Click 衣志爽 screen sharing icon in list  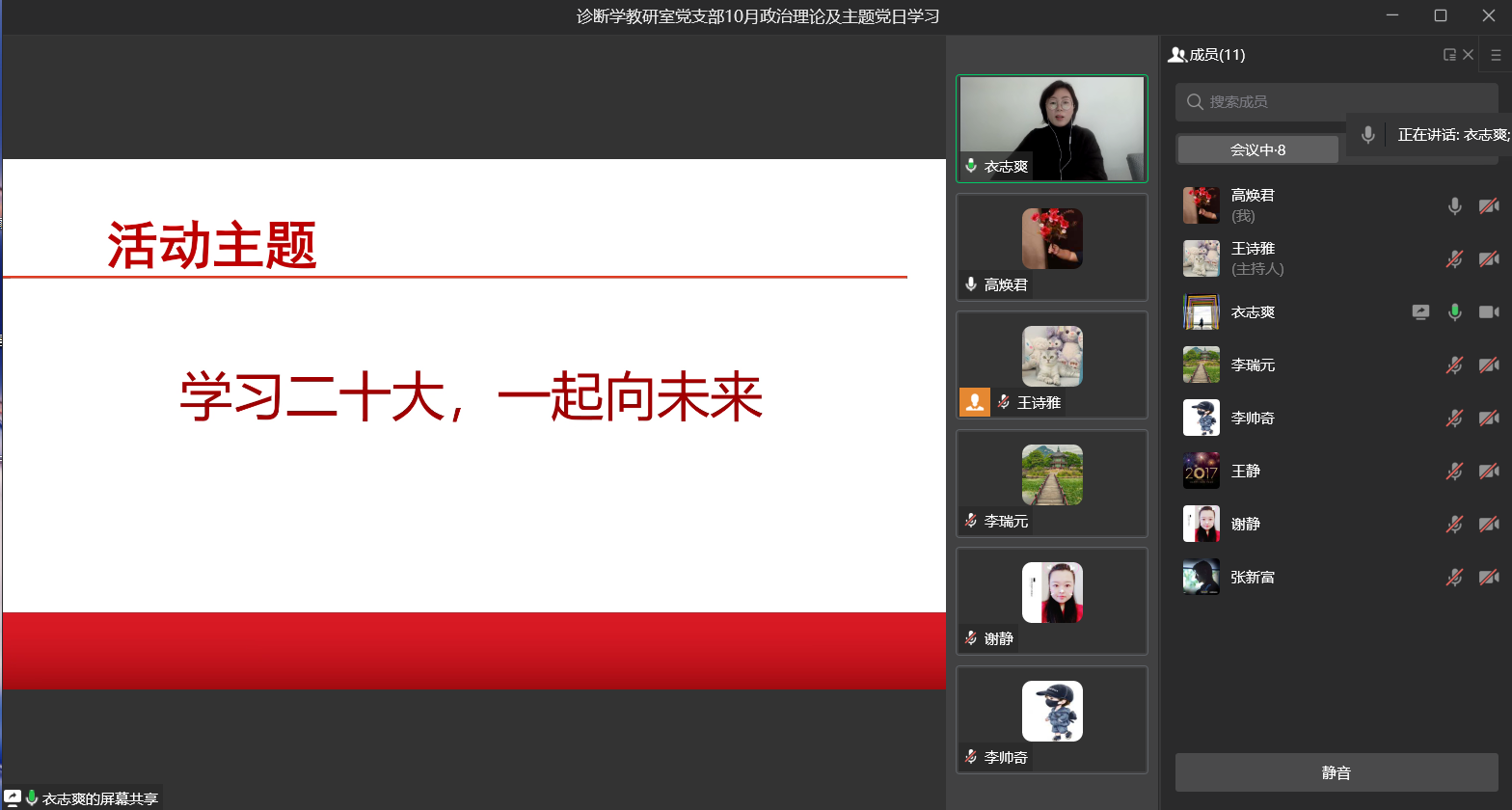point(1420,311)
